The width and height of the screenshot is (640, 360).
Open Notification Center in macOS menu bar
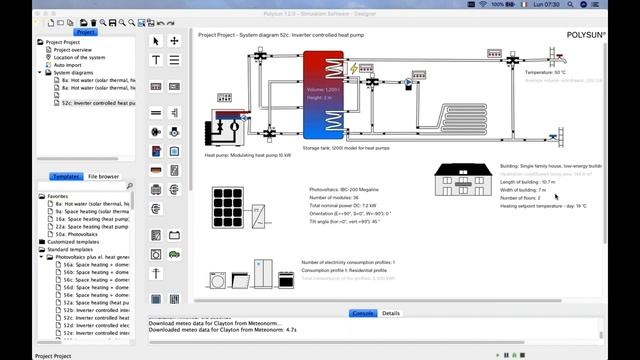point(596,4)
